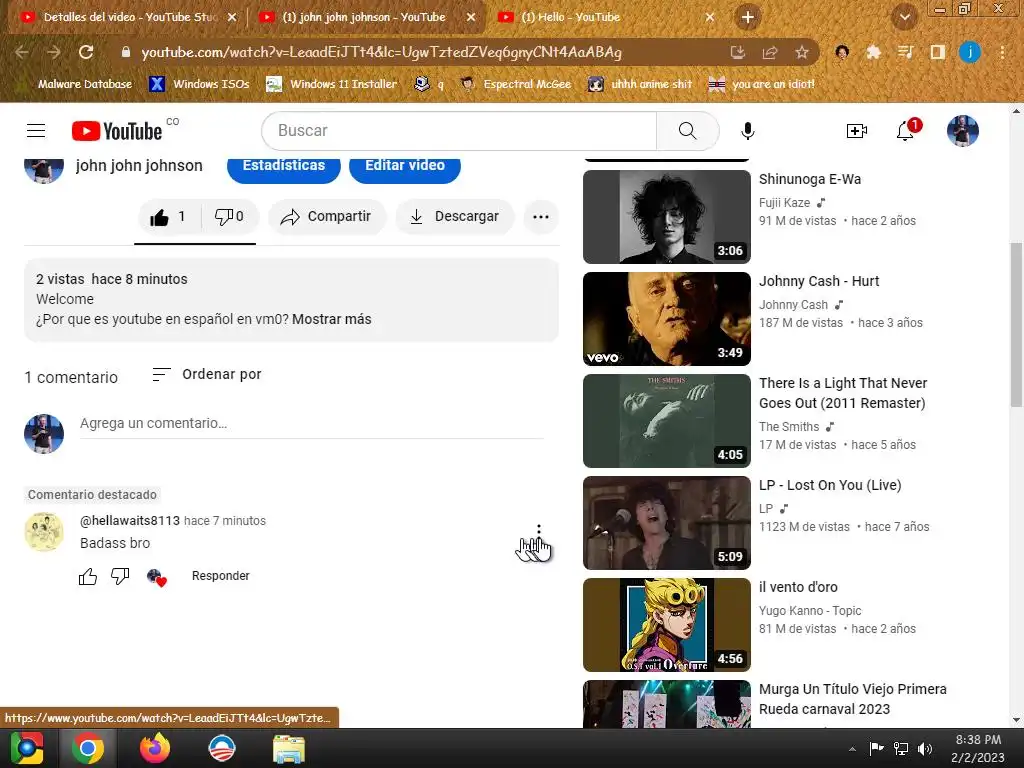Image resolution: width=1024 pixels, height=768 pixels.
Task: Expand description with Mostrar más
Action: [x=332, y=319]
